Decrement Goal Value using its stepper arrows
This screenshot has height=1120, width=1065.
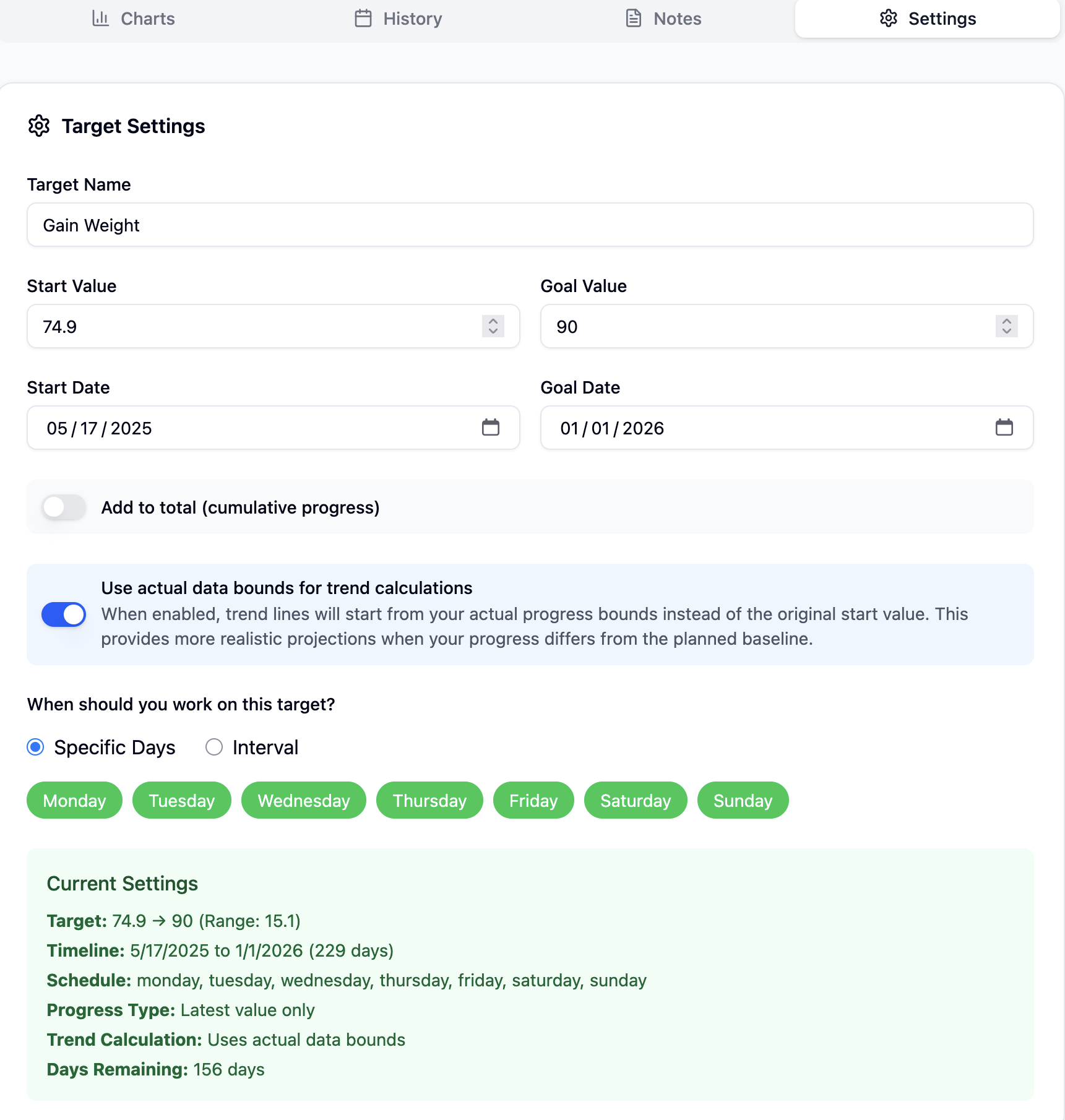1006,331
